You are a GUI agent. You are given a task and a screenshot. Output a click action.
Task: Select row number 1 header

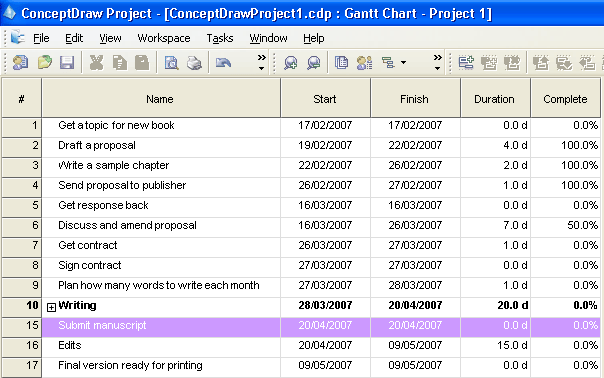[22, 127]
